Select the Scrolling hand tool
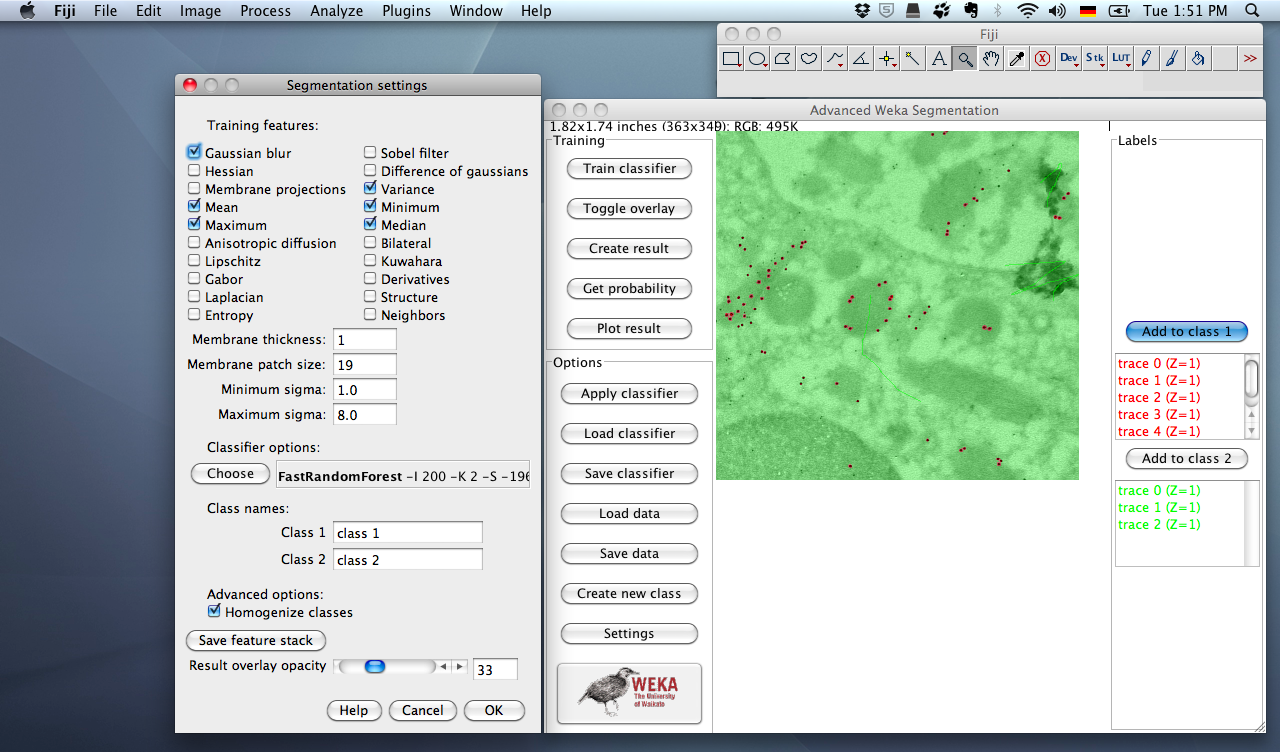This screenshot has width=1280, height=752. click(x=991, y=59)
